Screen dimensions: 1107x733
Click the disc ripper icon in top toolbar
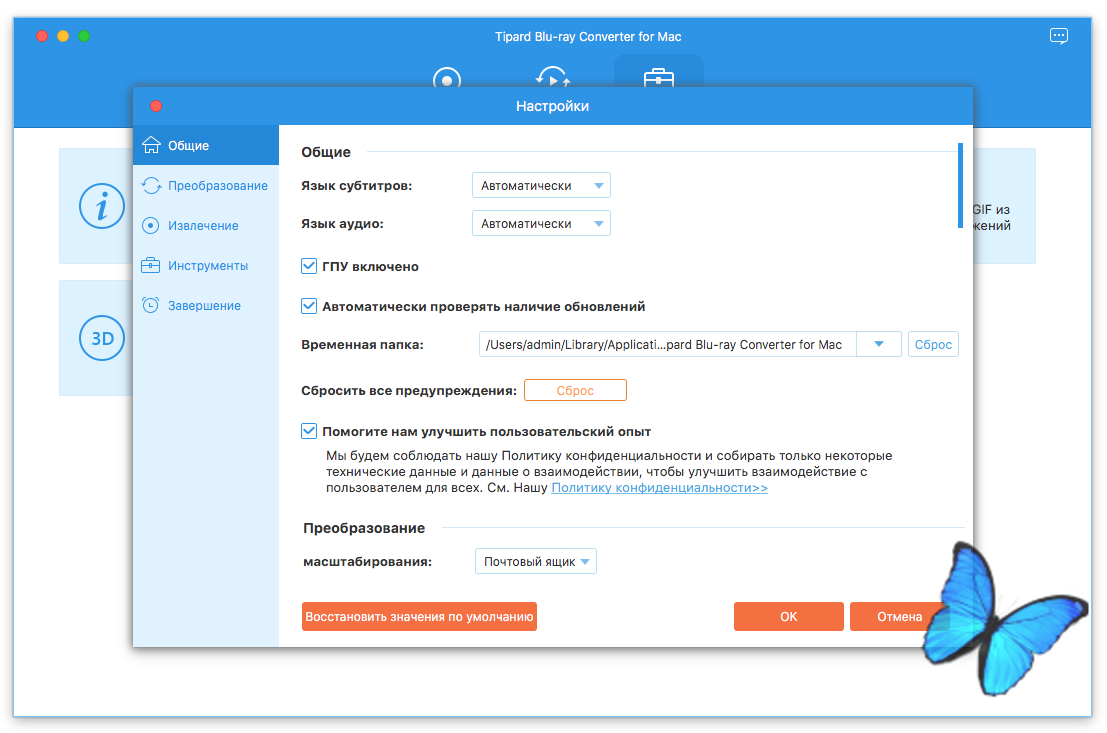447,77
